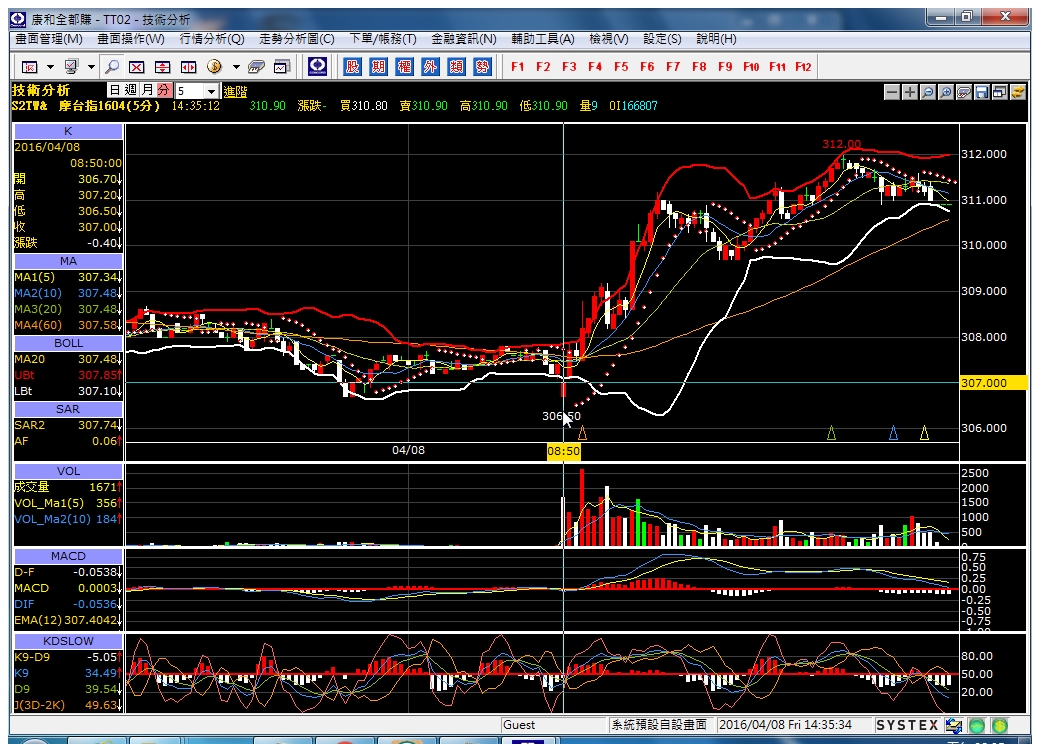Viewport: 1040px width, 744px height.
Task: Click the scanner-like device toolbar icon
Action: (x=256, y=67)
